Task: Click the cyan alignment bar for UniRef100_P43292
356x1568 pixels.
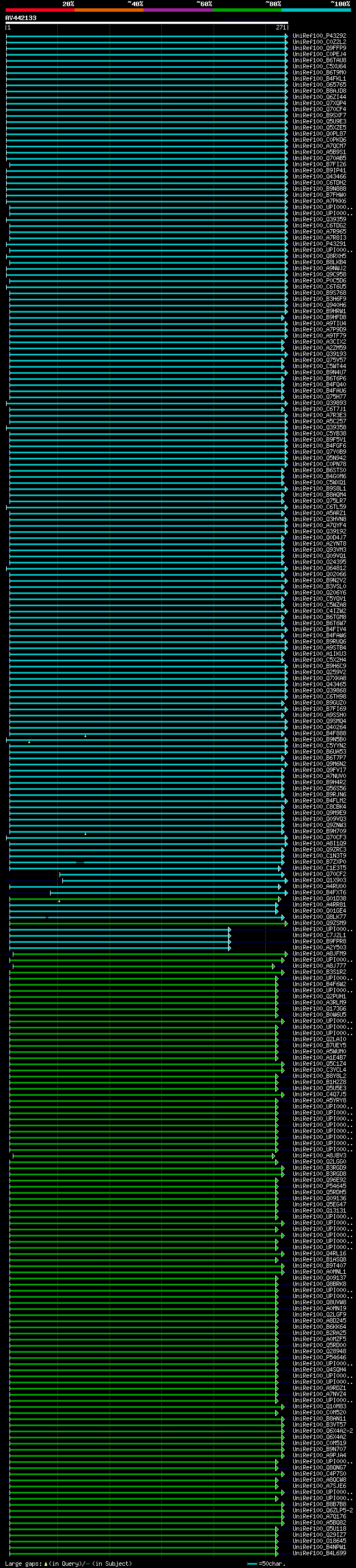Action: tap(147, 36)
